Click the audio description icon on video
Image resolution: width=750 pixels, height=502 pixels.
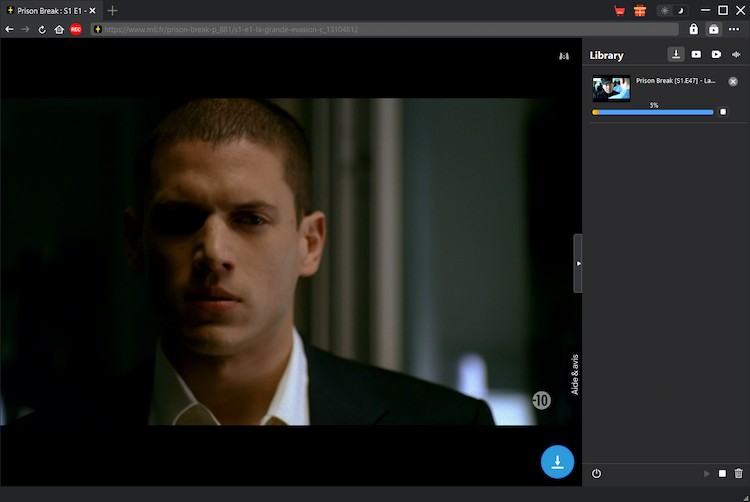[564, 56]
